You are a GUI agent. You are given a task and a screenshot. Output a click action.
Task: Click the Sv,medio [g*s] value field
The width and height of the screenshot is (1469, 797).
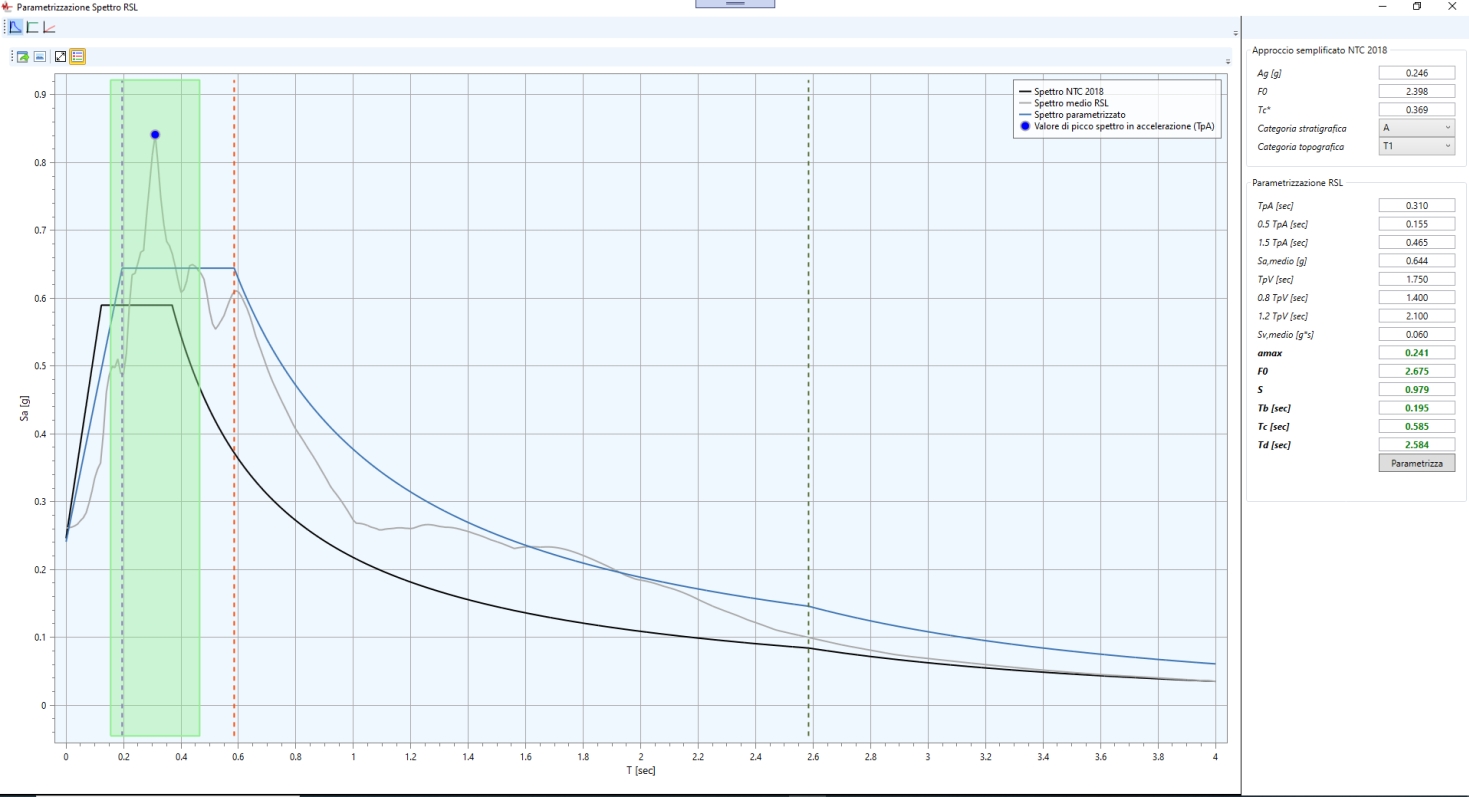pyautogui.click(x=1417, y=335)
